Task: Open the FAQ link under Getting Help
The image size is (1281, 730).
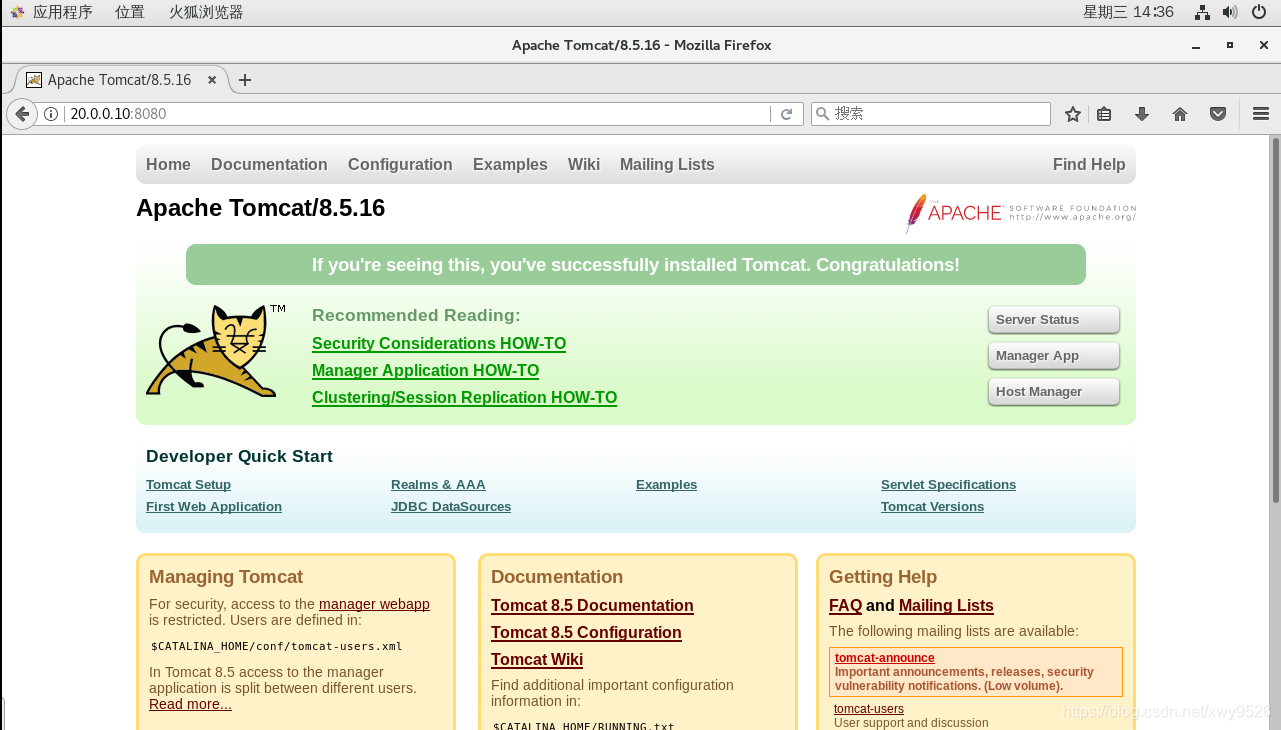Action: click(x=845, y=606)
